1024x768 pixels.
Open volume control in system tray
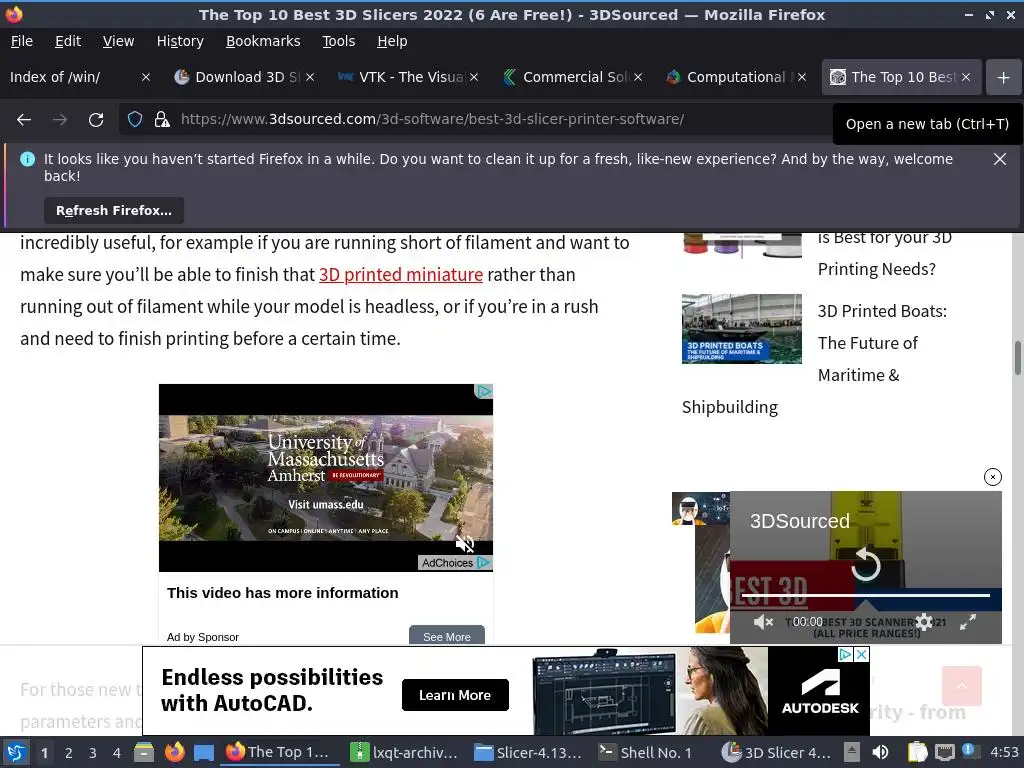click(880, 752)
